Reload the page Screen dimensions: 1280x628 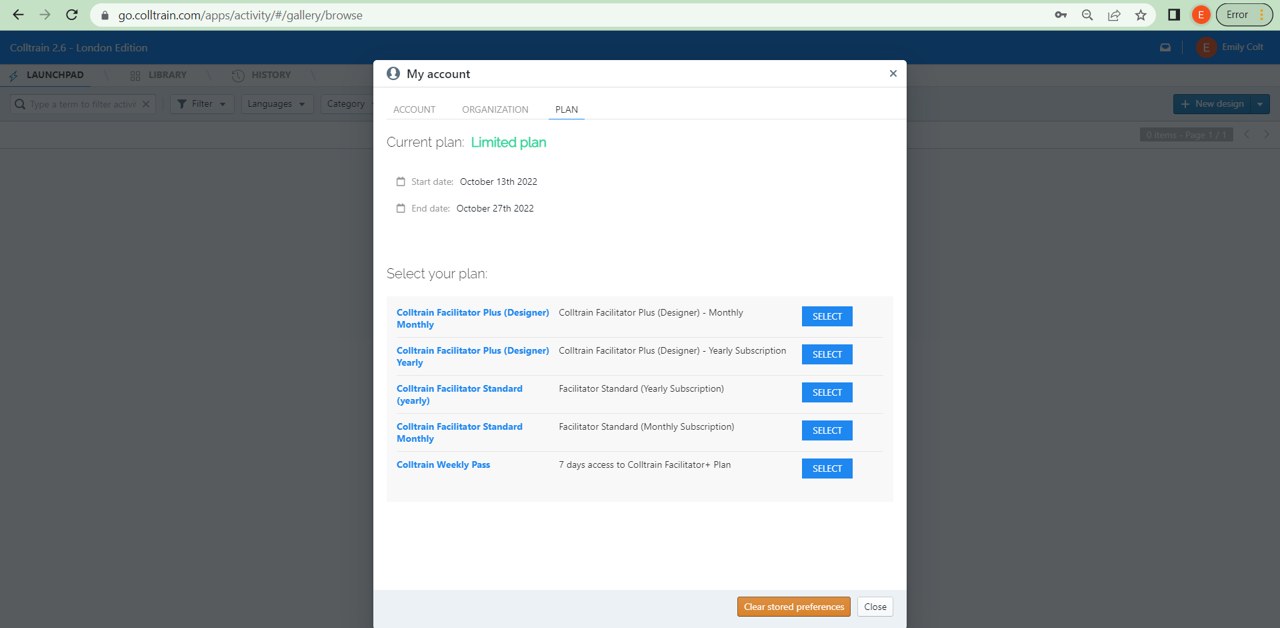pyautogui.click(x=72, y=15)
